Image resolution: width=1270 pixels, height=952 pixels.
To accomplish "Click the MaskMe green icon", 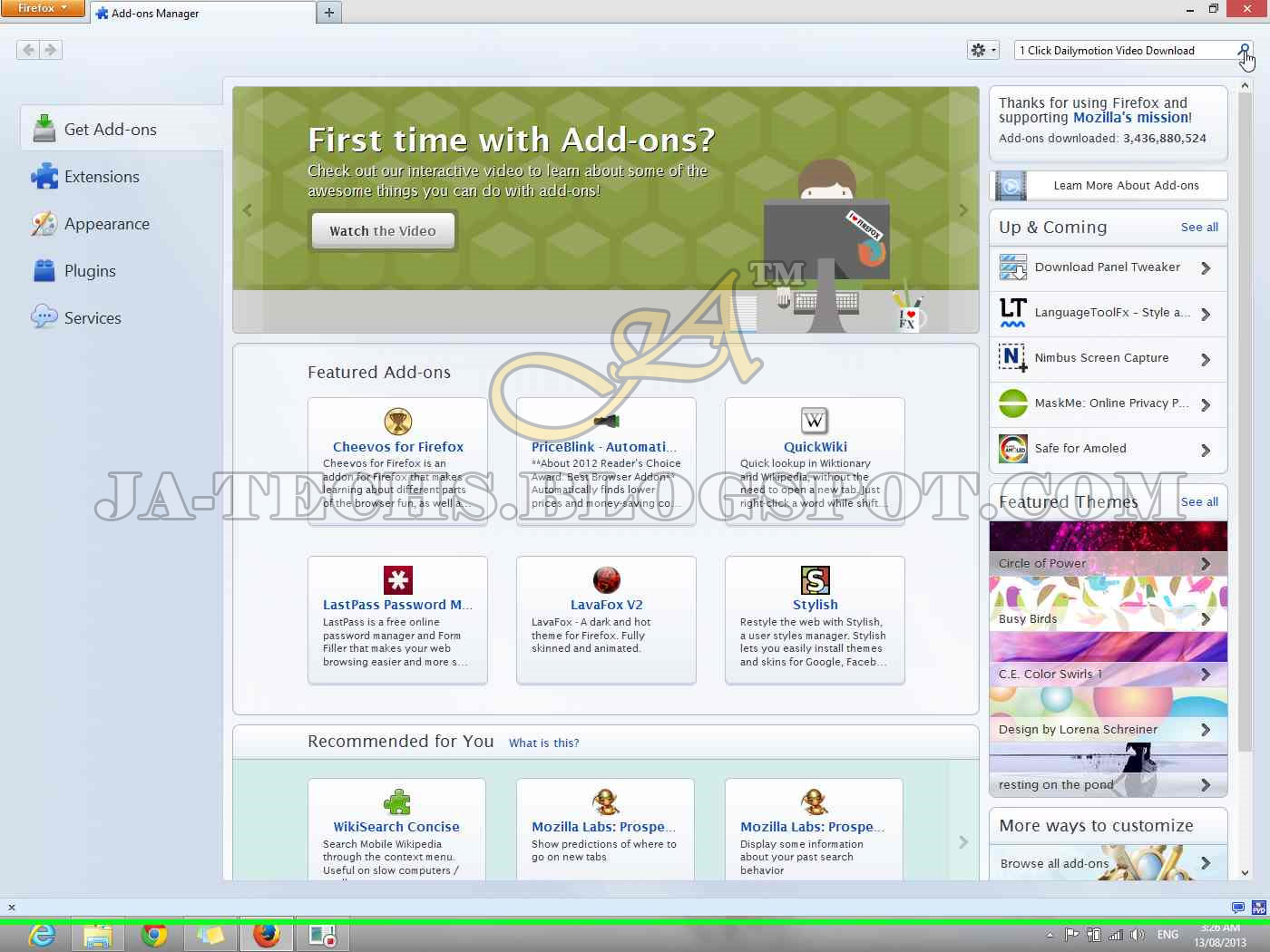I will coord(1012,403).
